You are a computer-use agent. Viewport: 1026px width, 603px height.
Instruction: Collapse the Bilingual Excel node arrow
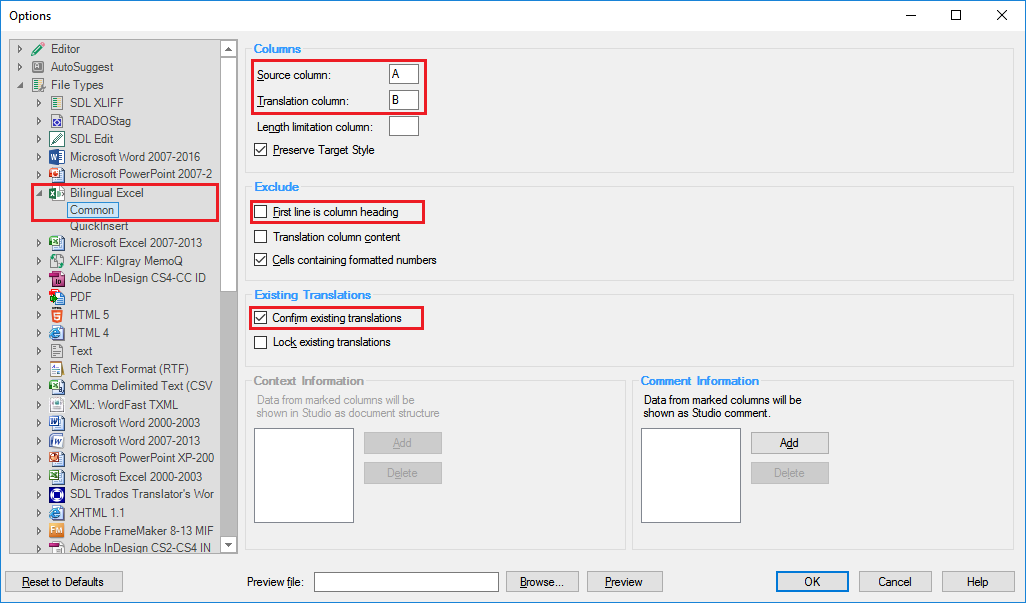point(39,193)
